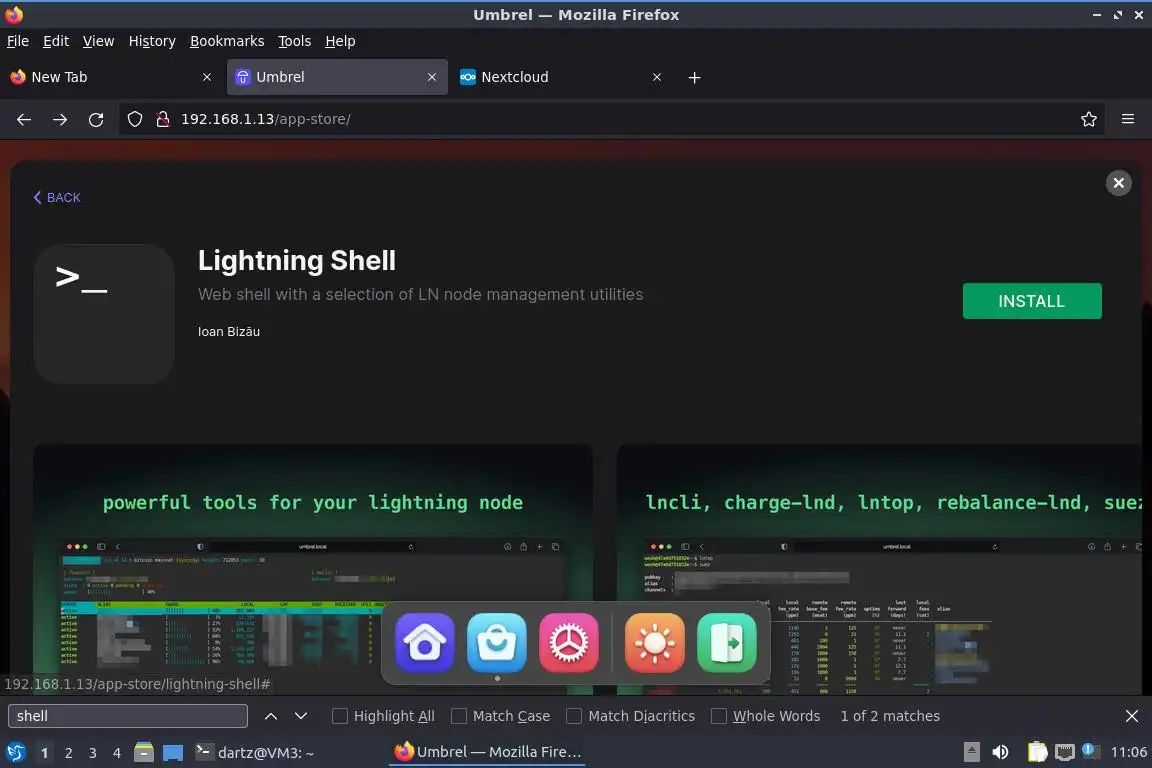Bookmark this page with the star

(x=1089, y=119)
